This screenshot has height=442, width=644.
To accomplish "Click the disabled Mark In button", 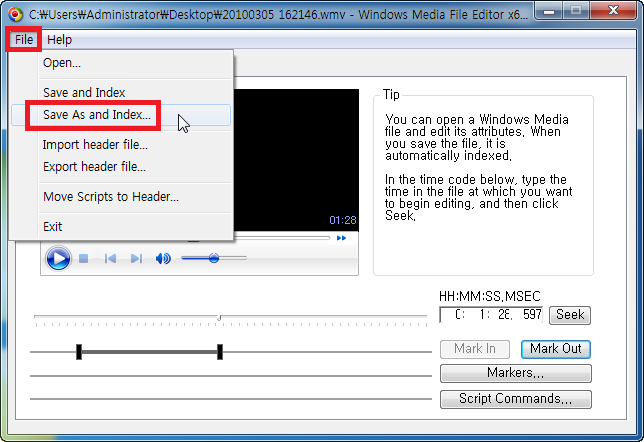I will point(475,349).
